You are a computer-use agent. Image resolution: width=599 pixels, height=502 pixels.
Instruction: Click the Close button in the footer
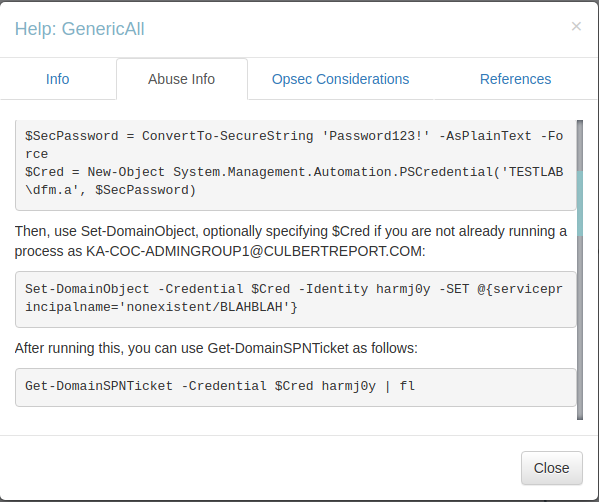point(552,468)
